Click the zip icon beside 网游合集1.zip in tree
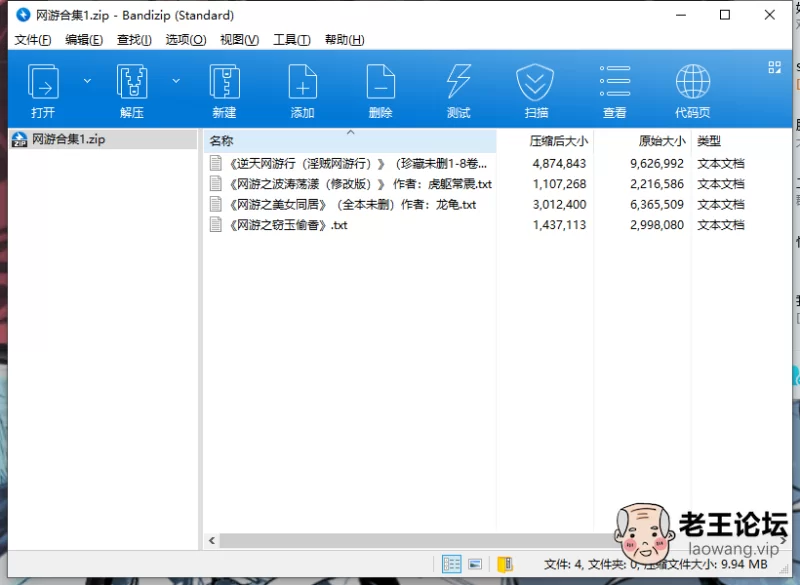800x585 pixels. point(19,139)
